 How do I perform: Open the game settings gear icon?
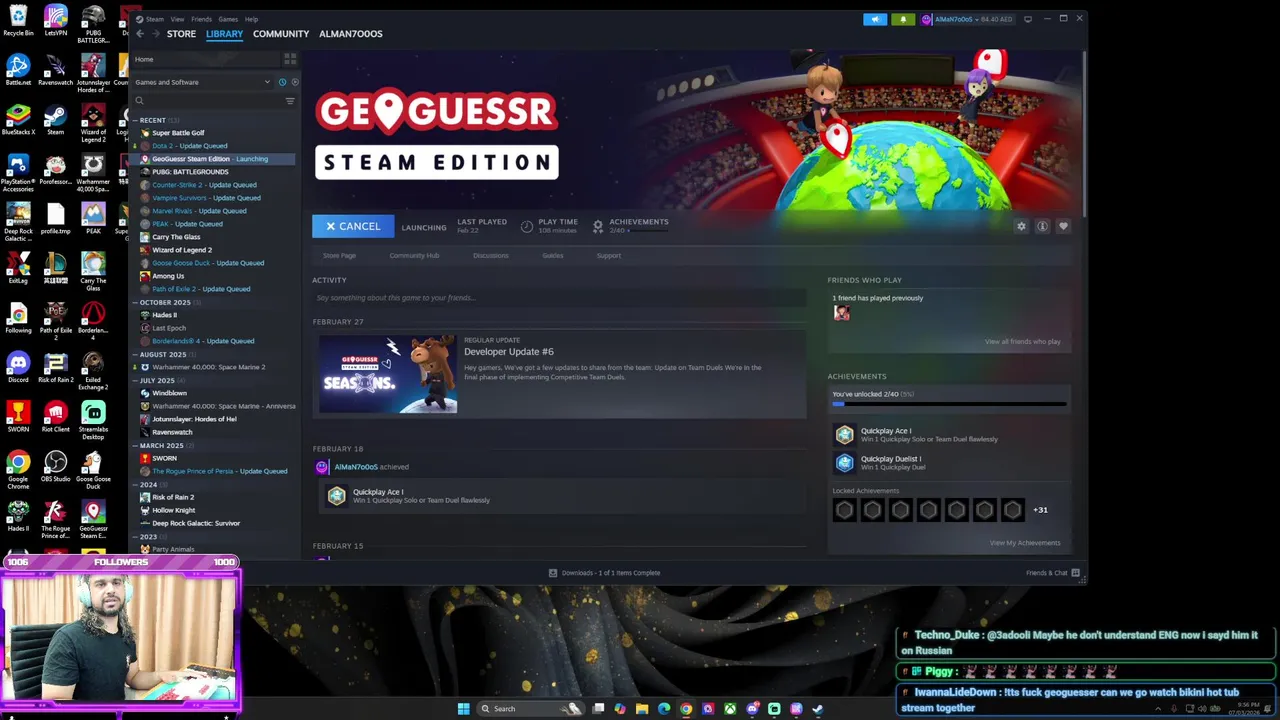click(x=1021, y=226)
